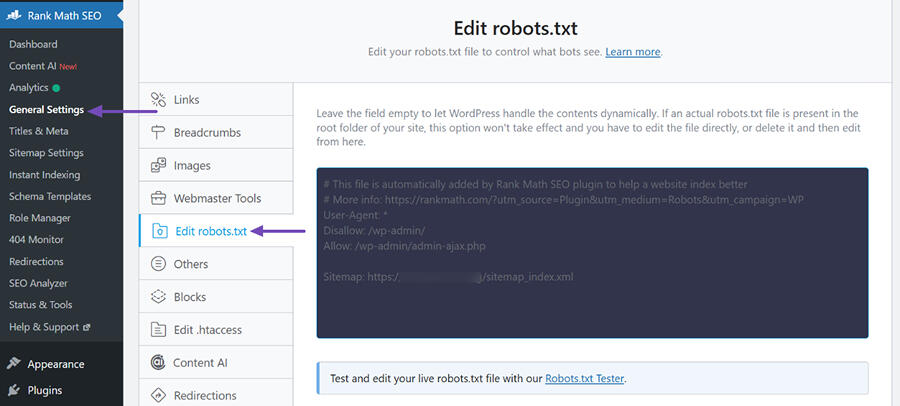This screenshot has height=406, width=900.
Task: Click the Edit .htaccess document icon
Action: click(x=158, y=330)
